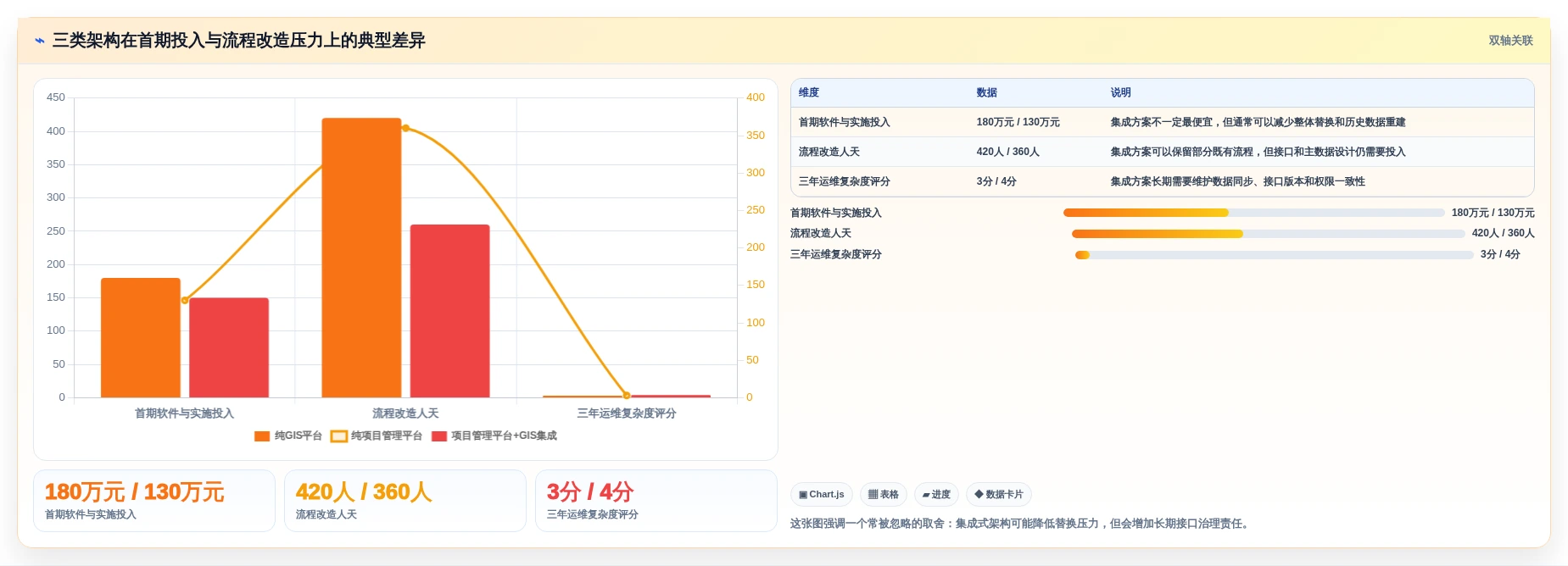
Task: Open the 420人 / 360人 data card
Action: 405,501
